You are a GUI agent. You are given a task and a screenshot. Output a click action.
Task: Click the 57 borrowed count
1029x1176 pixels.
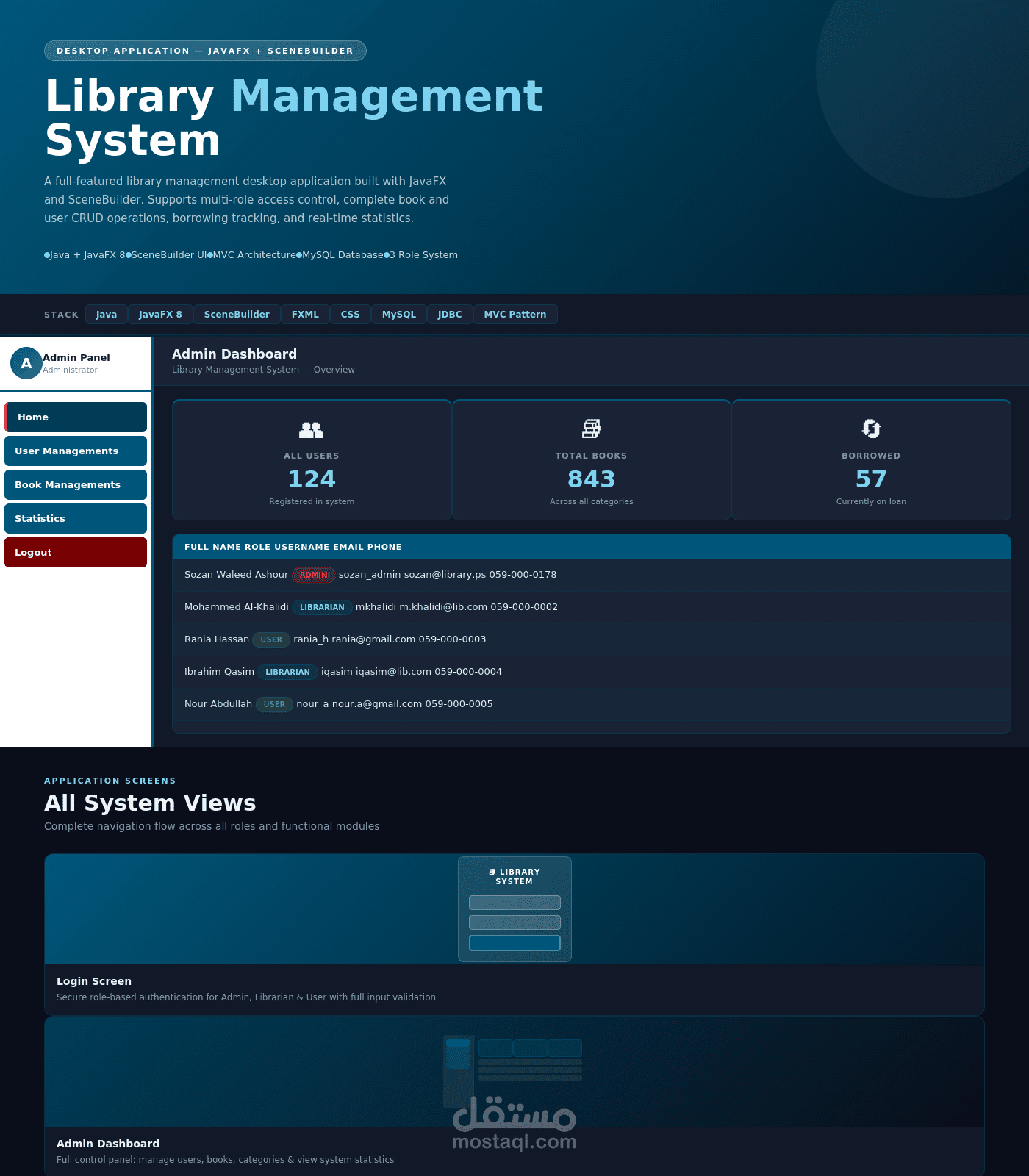click(871, 479)
